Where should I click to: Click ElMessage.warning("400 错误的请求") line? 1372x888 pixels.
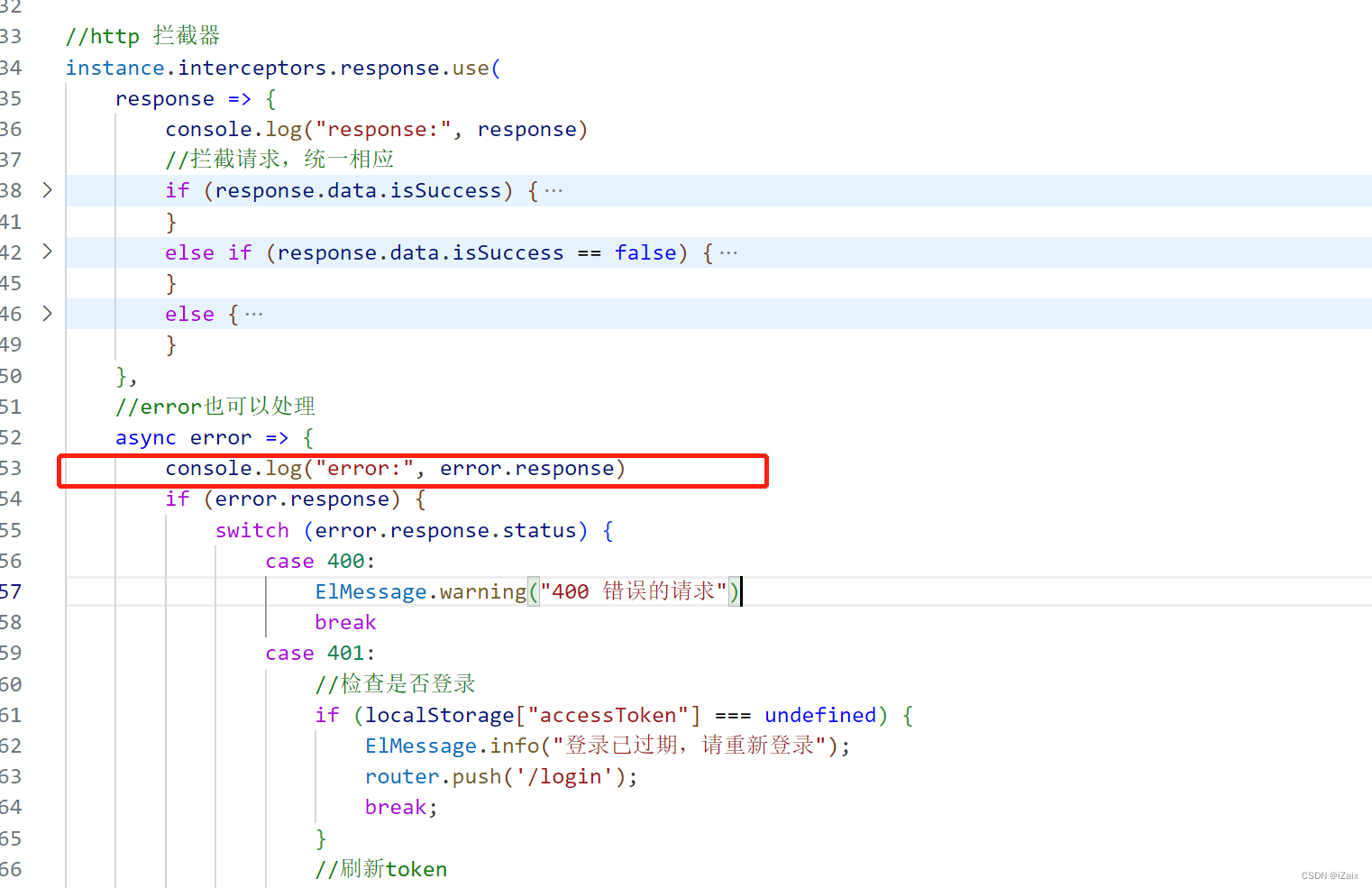(x=527, y=591)
